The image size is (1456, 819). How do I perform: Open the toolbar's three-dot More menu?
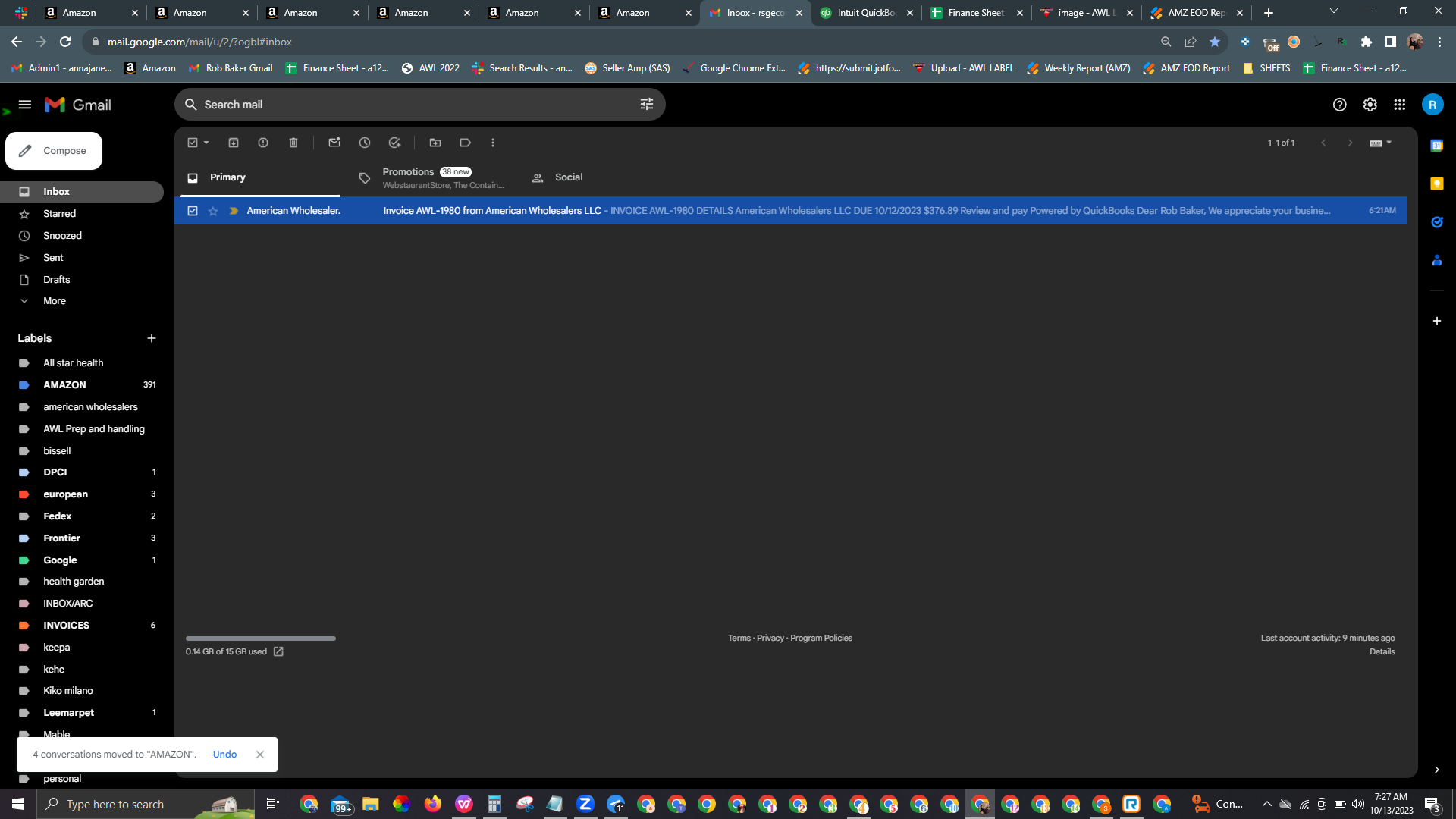point(493,143)
